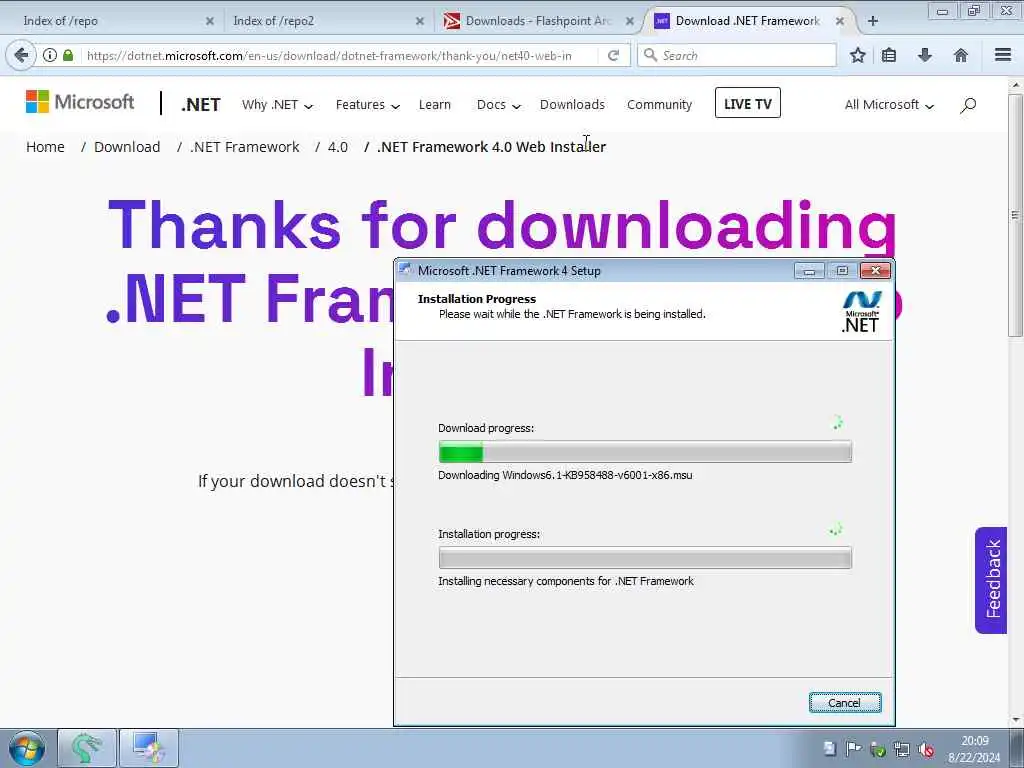Go to Home breadcrumb link
Viewport: 1024px width, 768px height.
[x=45, y=147]
